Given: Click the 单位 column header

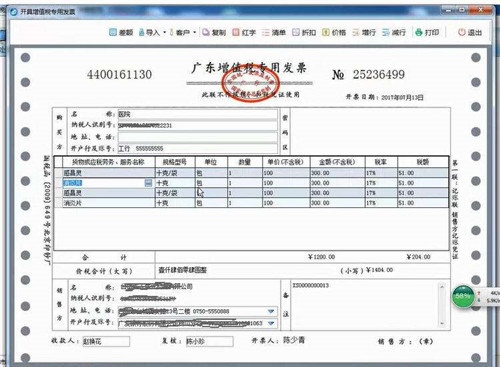Looking at the screenshot, I should (211, 162).
